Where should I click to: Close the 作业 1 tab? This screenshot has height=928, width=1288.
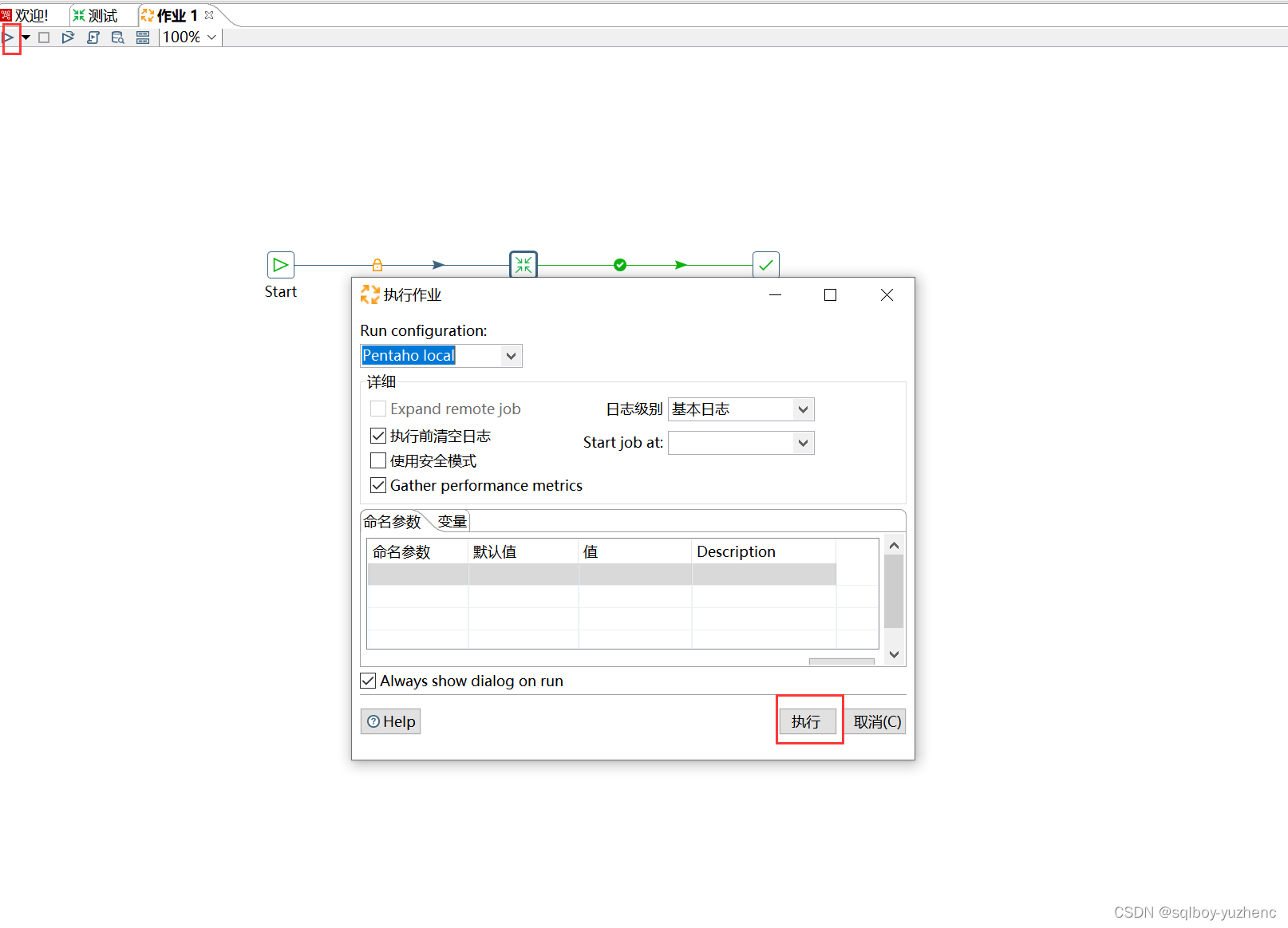[x=209, y=15]
